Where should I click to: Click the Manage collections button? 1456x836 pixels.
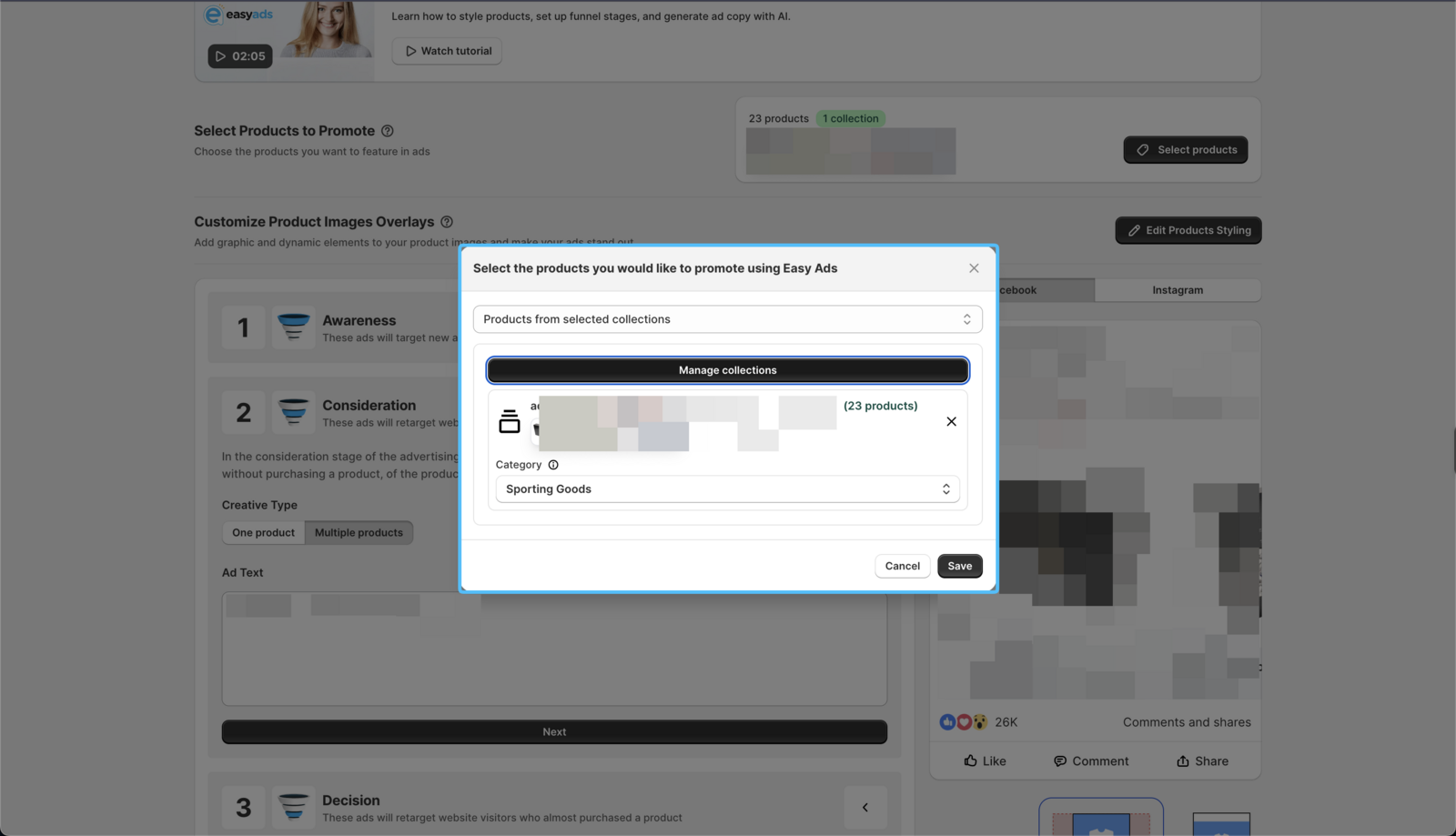tap(727, 370)
